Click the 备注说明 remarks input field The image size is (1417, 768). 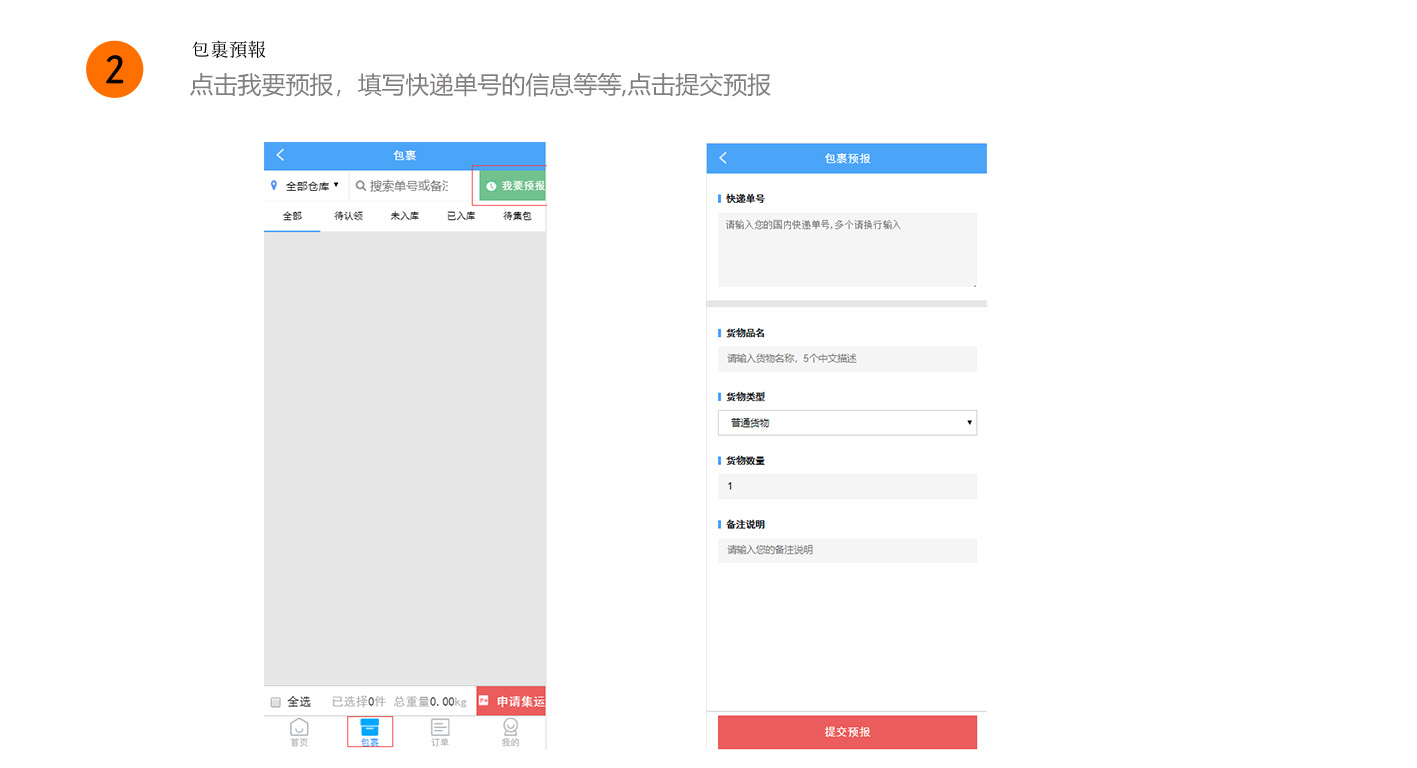847,550
